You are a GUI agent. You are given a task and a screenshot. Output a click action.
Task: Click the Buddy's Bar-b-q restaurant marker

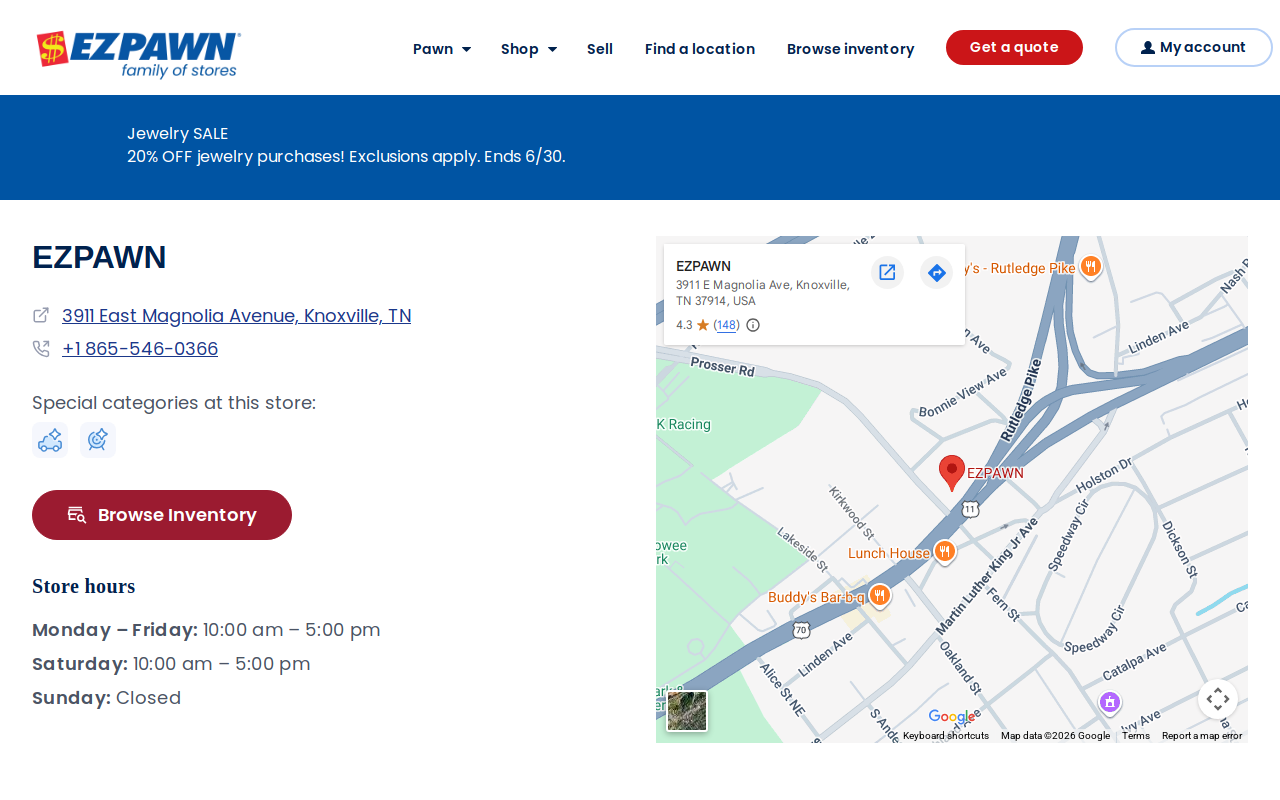coord(879,596)
